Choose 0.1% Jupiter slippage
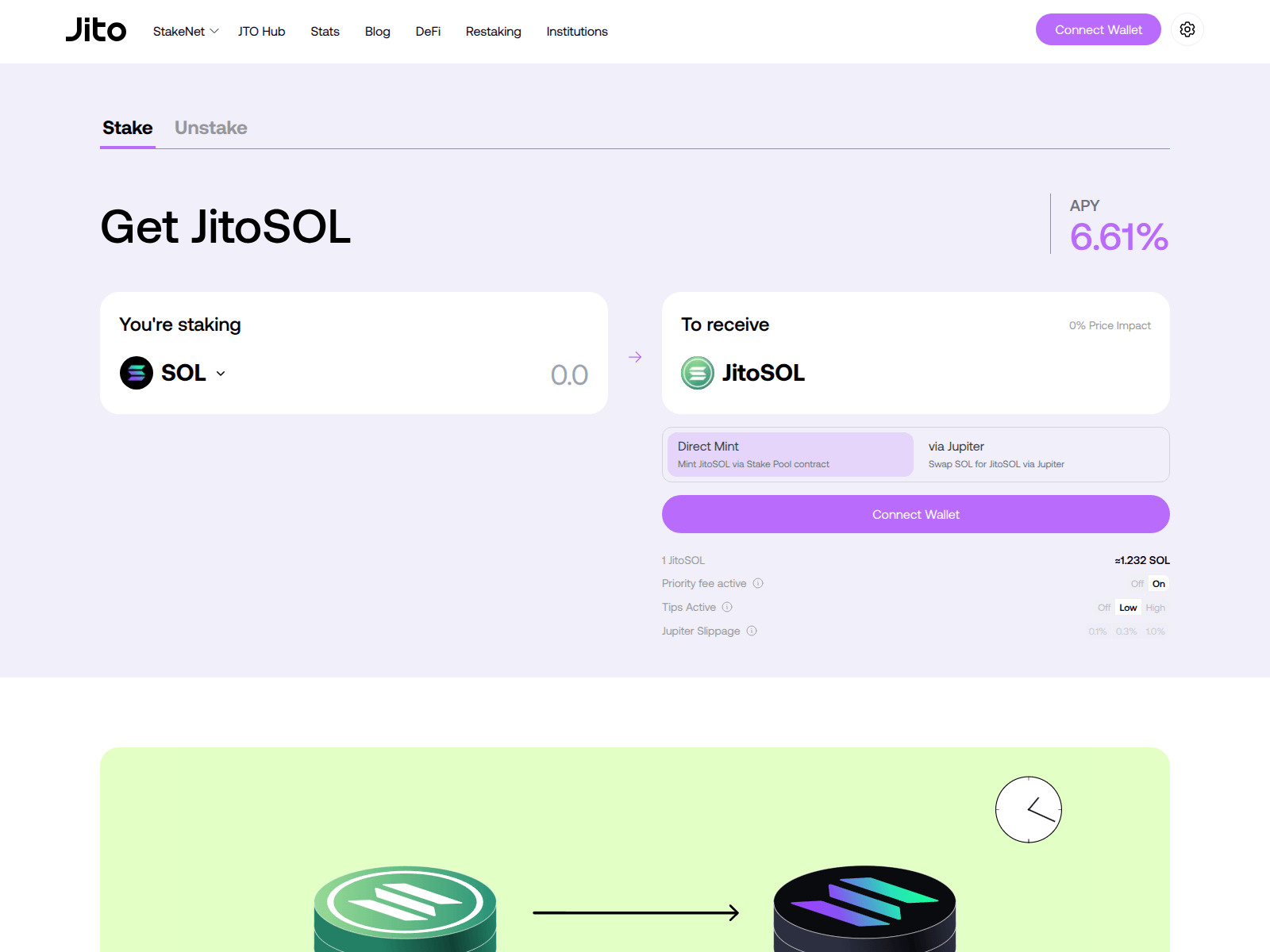 [x=1098, y=631]
